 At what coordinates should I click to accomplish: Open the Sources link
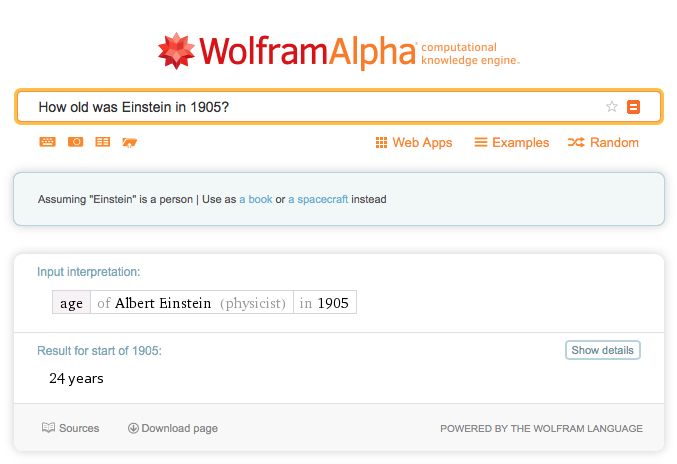click(x=71, y=428)
